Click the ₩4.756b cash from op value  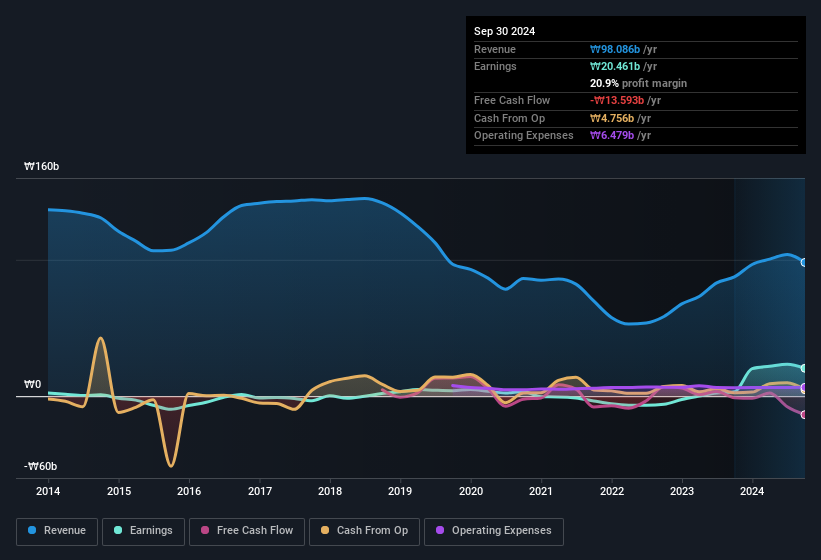tap(612, 118)
